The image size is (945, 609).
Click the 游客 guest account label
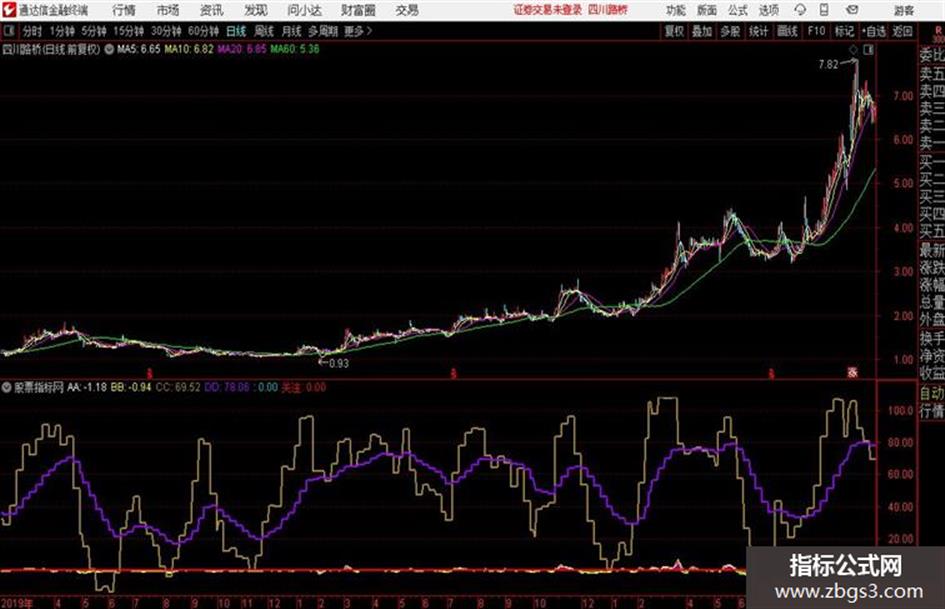(x=903, y=10)
